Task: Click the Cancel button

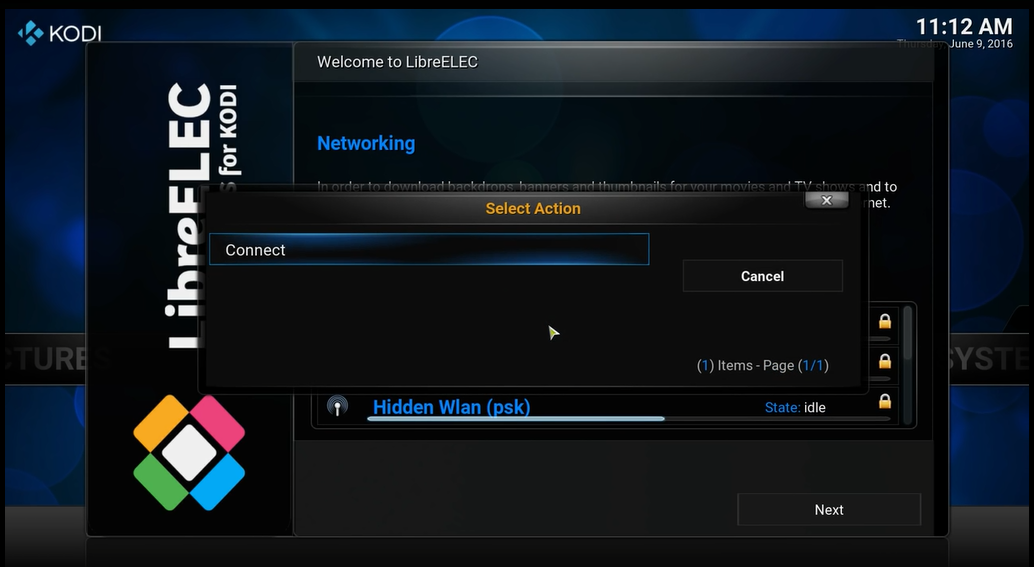Action: point(762,276)
